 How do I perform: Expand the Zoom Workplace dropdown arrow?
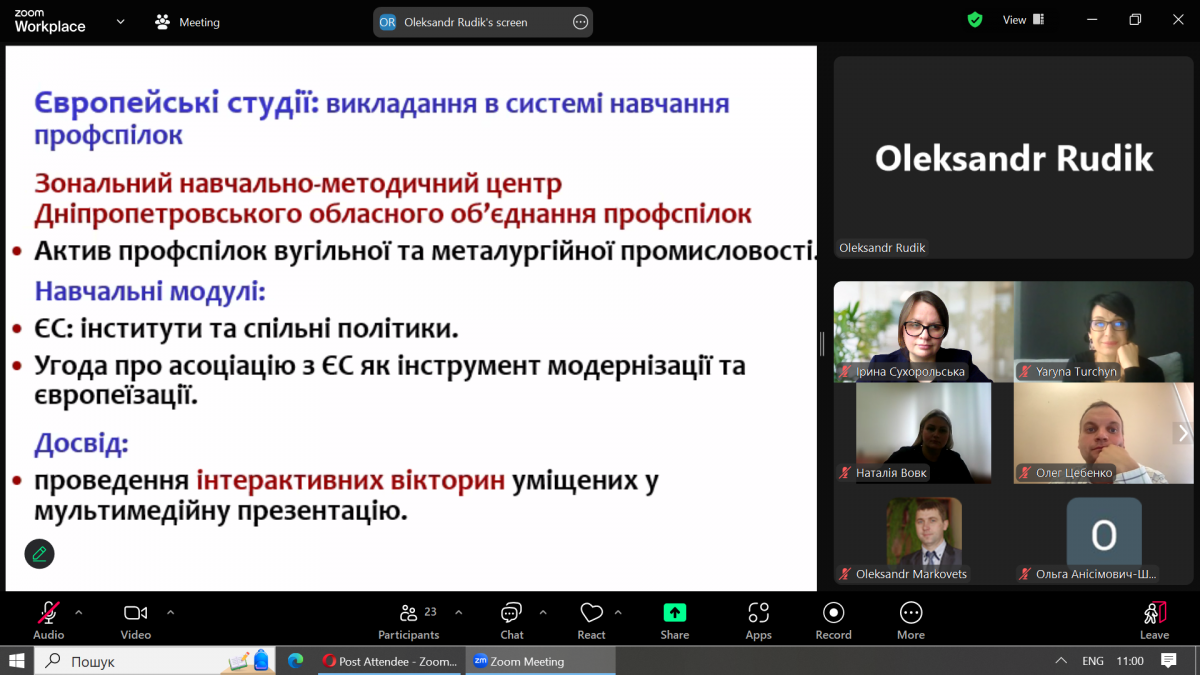119,21
